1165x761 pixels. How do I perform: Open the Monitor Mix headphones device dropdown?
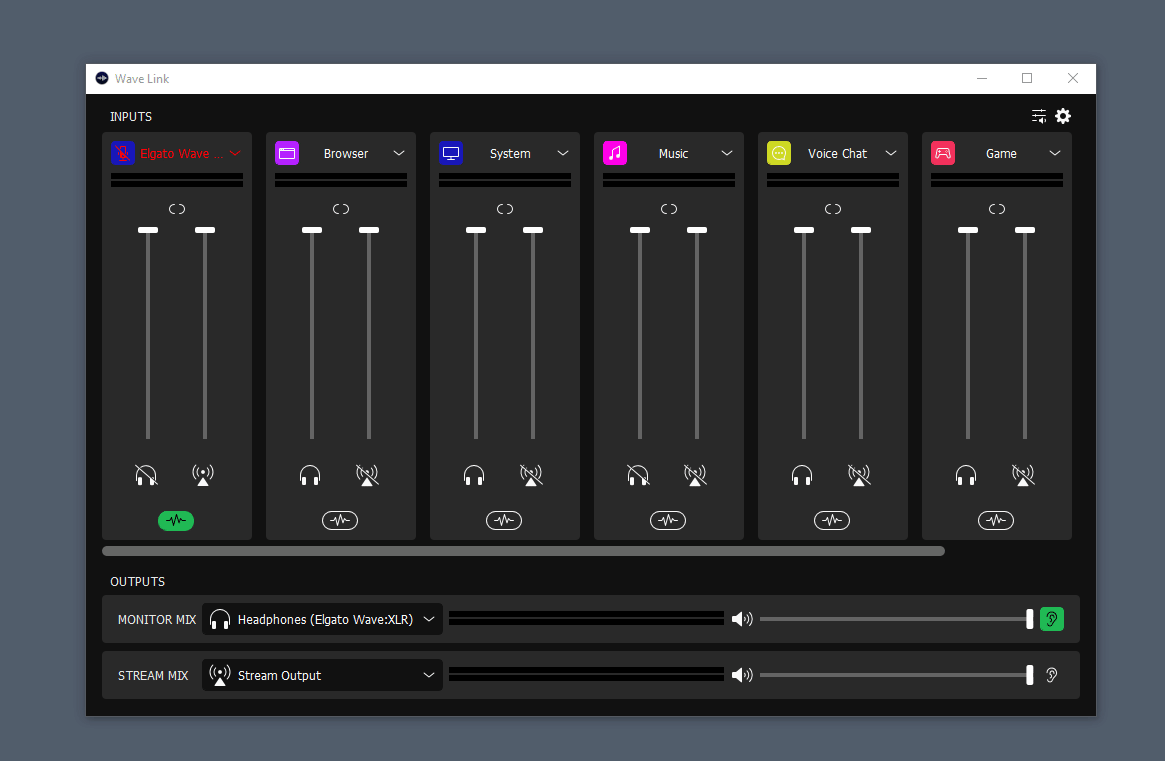click(x=322, y=619)
